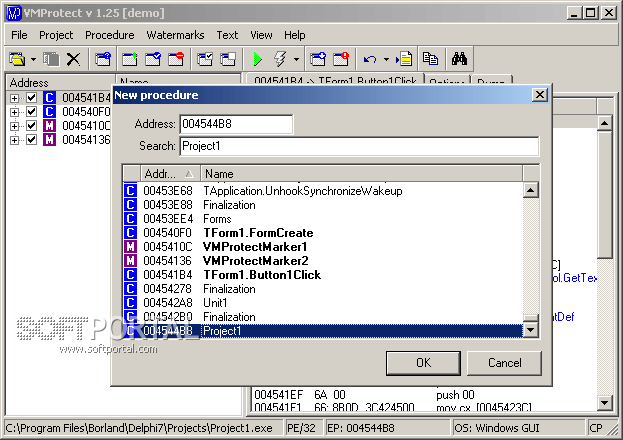Open the Text menu
Screen dimensions: 623x440
coord(227,35)
